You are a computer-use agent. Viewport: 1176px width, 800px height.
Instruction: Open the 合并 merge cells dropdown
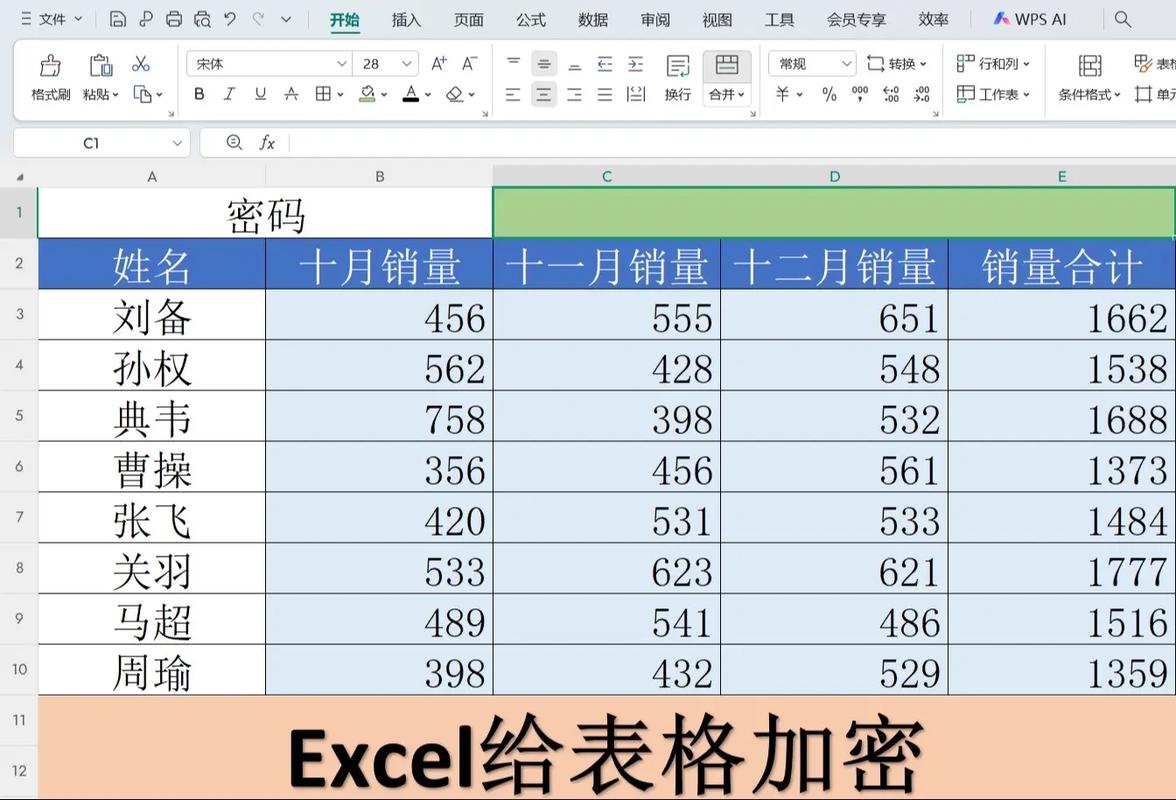point(727,95)
